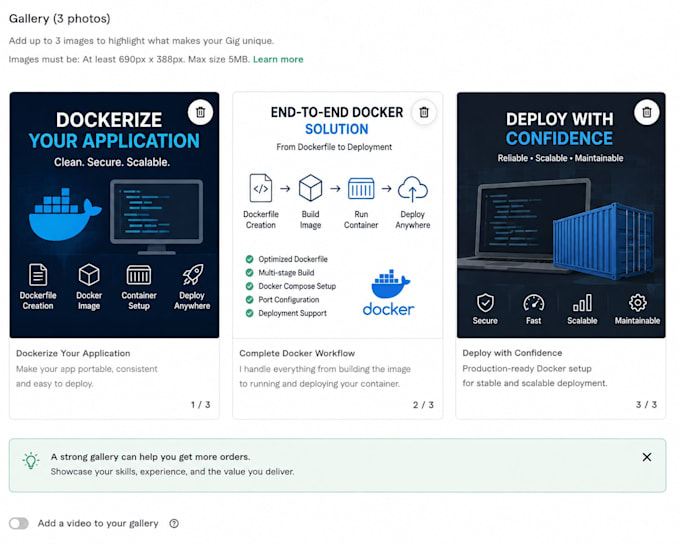The image size is (680, 544).
Task: Delete the End-to-End Docker Solution image
Action: [424, 112]
